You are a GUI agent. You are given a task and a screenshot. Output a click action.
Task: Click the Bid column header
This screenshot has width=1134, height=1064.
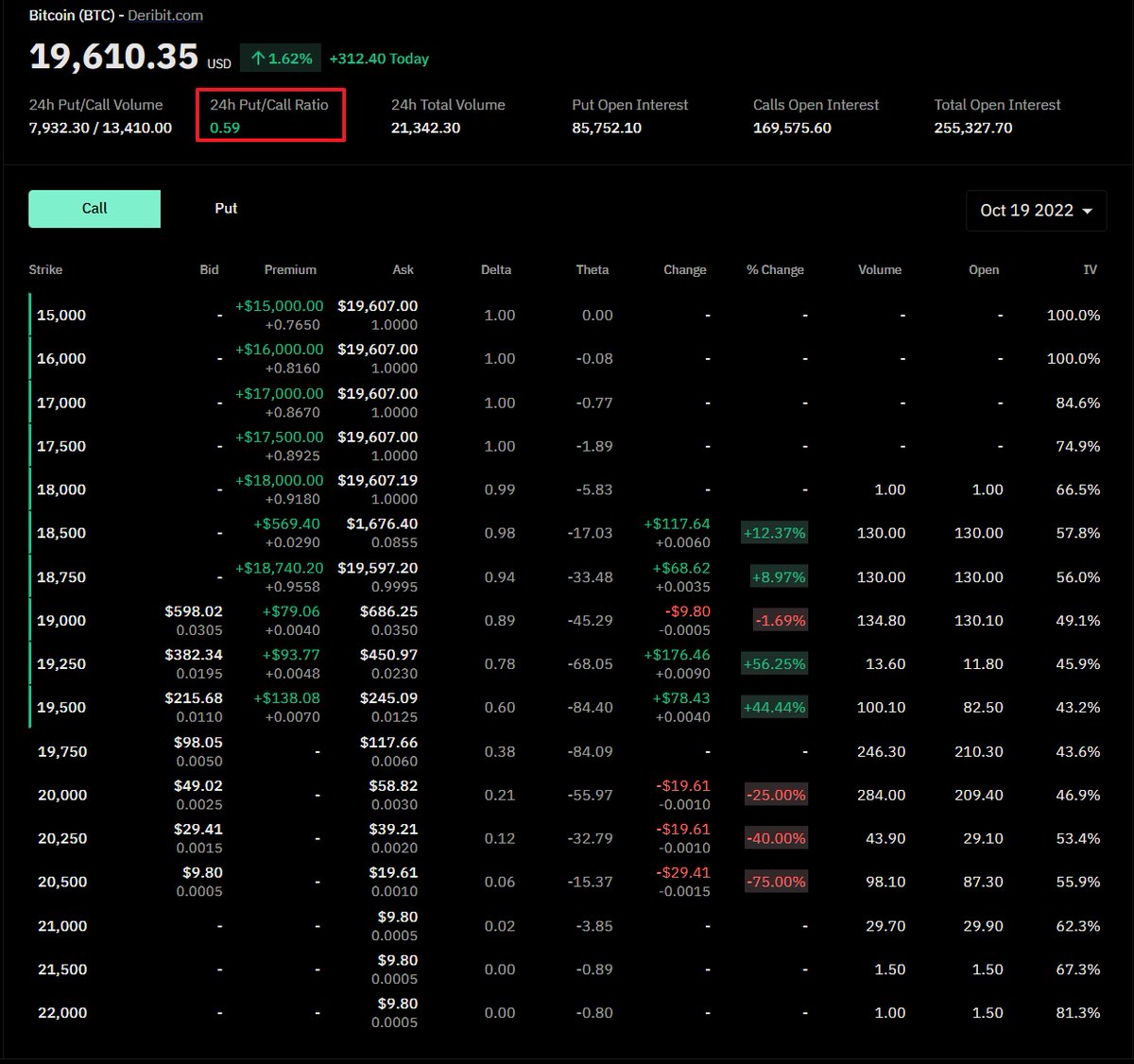pyautogui.click(x=209, y=269)
